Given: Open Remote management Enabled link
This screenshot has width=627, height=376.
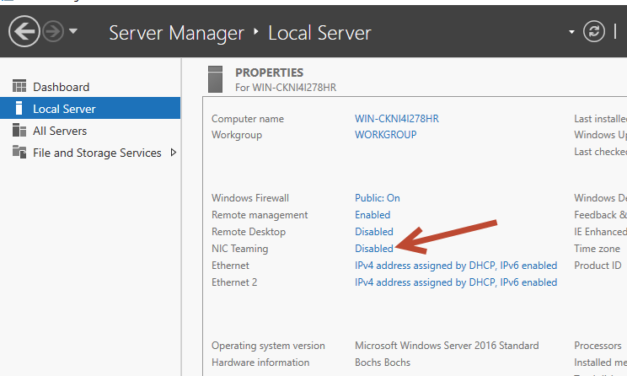Looking at the screenshot, I should click(372, 215).
